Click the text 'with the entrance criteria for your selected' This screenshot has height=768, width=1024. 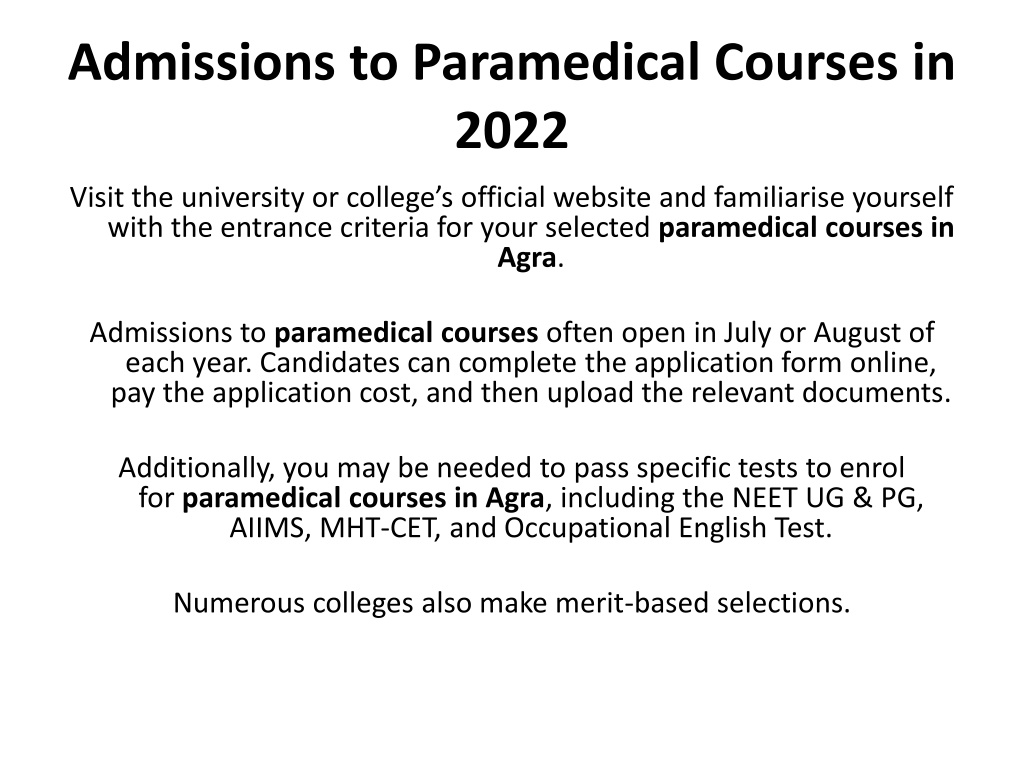pyautogui.click(x=379, y=228)
